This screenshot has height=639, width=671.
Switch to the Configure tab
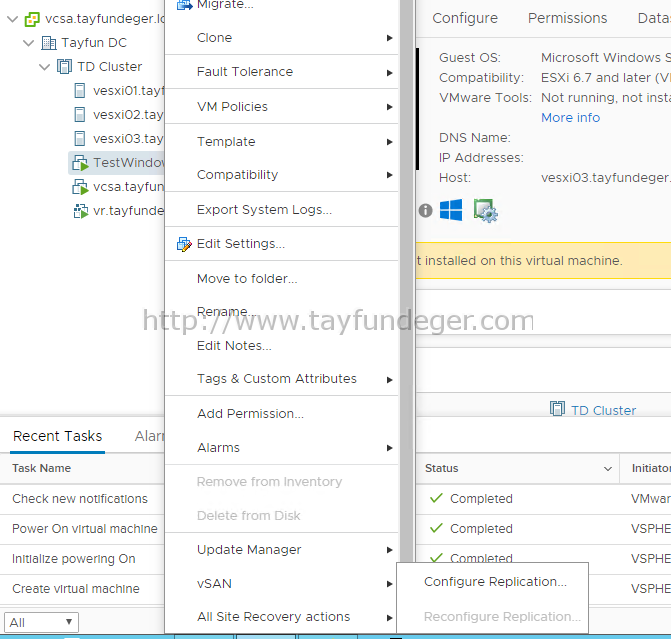(465, 18)
